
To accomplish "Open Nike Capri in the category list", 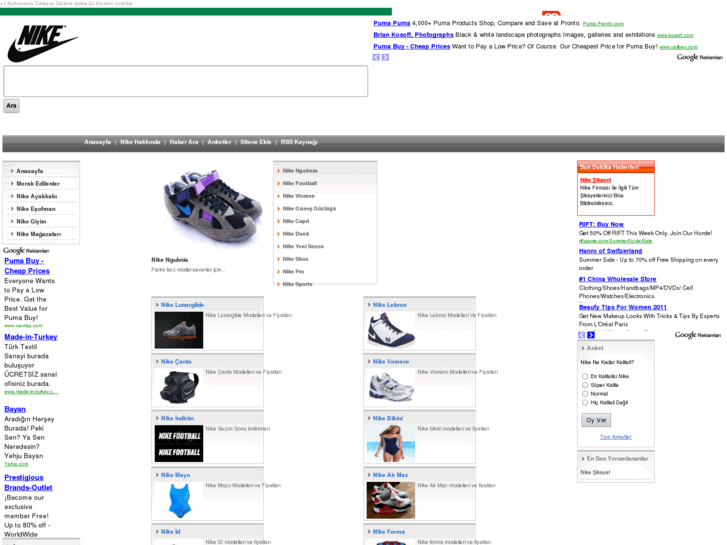I will click(x=296, y=221).
